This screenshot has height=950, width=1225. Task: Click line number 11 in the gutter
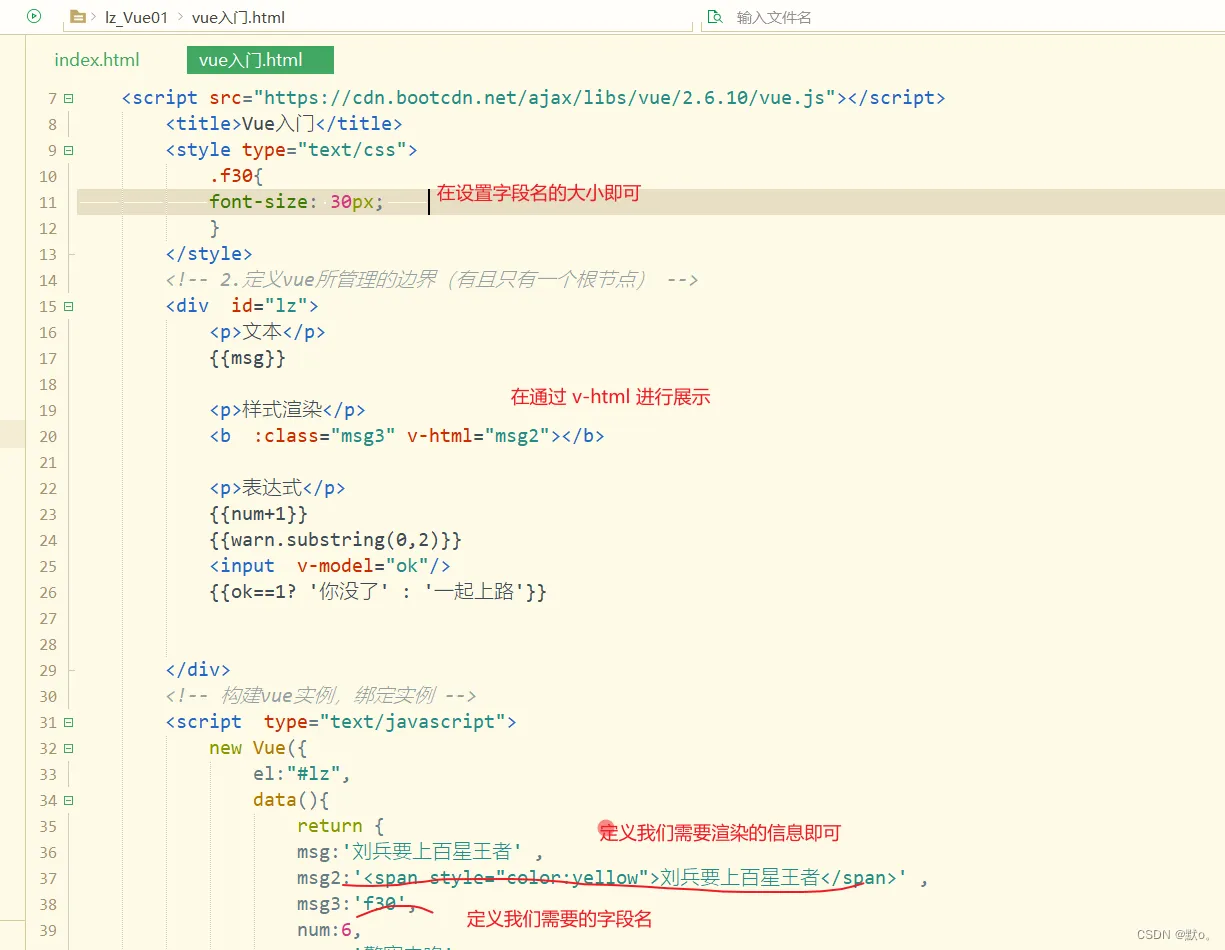coord(48,202)
